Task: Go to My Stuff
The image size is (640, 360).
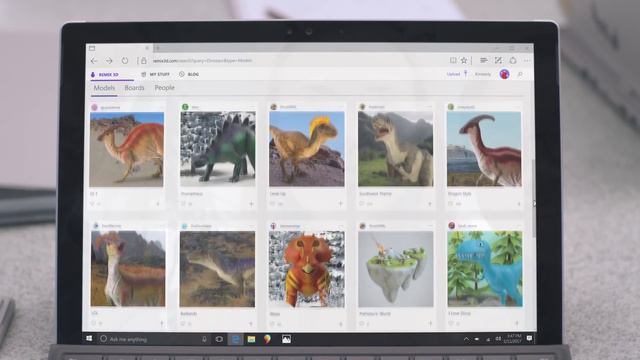Action: (x=155, y=74)
